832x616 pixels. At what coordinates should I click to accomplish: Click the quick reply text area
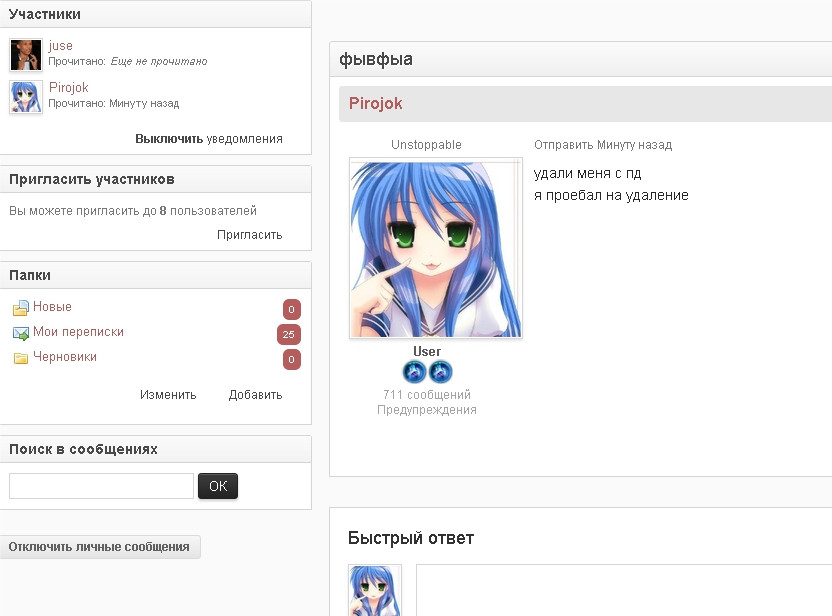pyautogui.click(x=623, y=590)
